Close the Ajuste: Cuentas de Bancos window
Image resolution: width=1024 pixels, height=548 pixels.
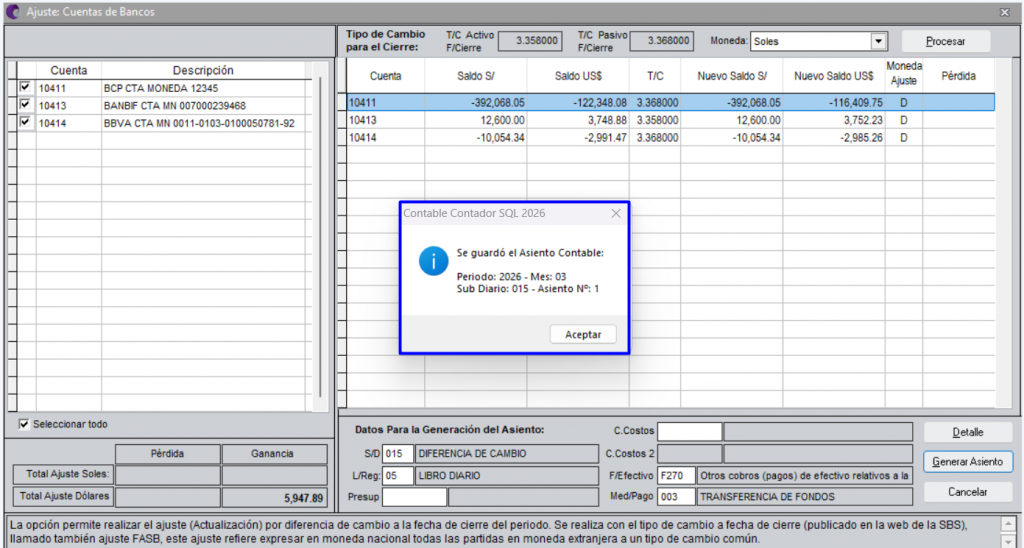pos(1004,12)
